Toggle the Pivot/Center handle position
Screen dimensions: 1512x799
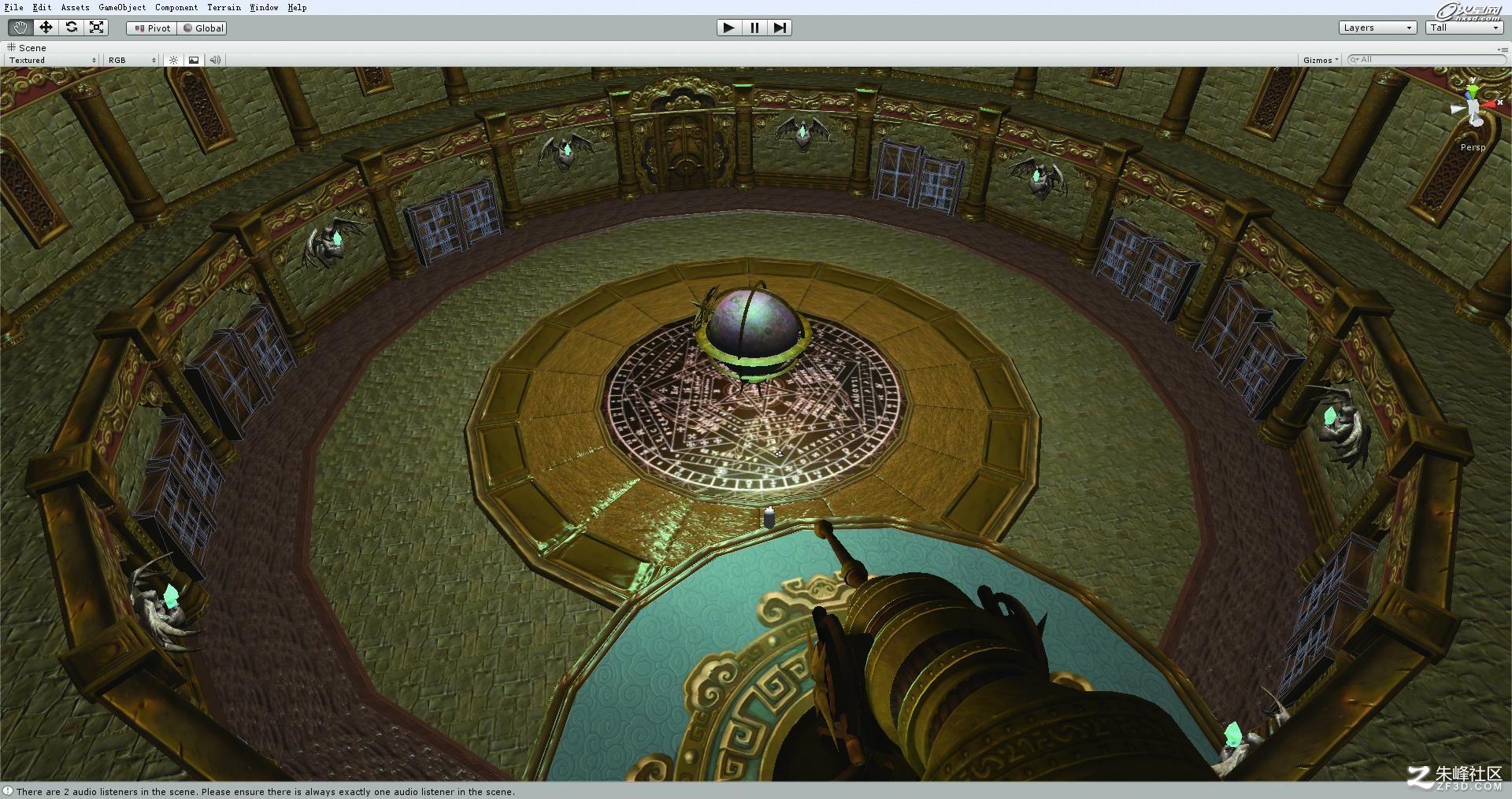pyautogui.click(x=152, y=28)
